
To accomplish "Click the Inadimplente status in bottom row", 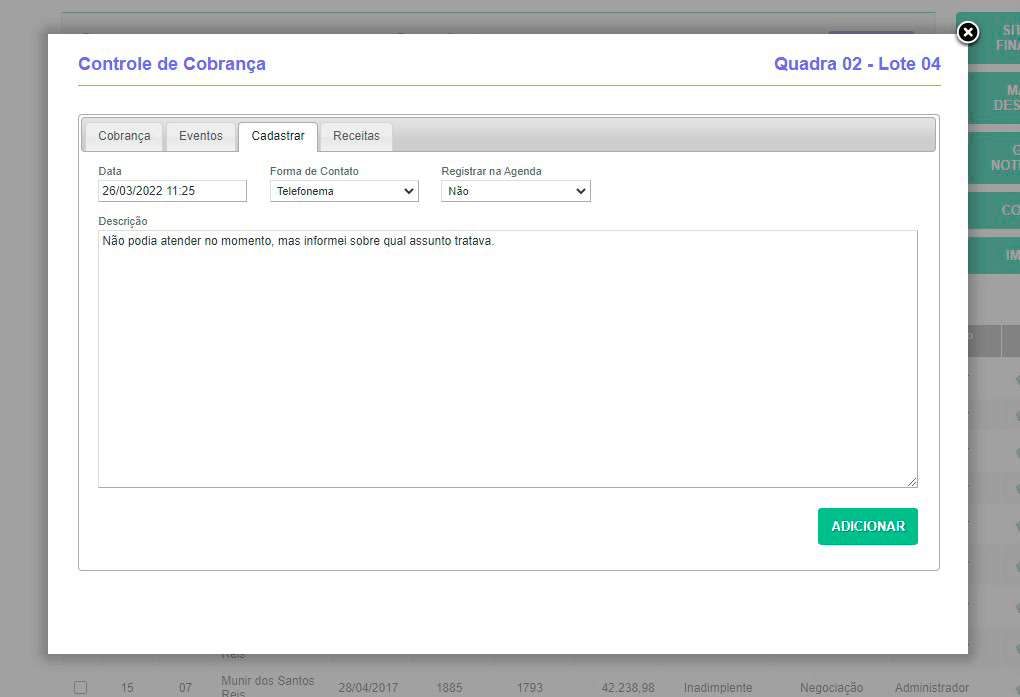I will (x=717, y=688).
